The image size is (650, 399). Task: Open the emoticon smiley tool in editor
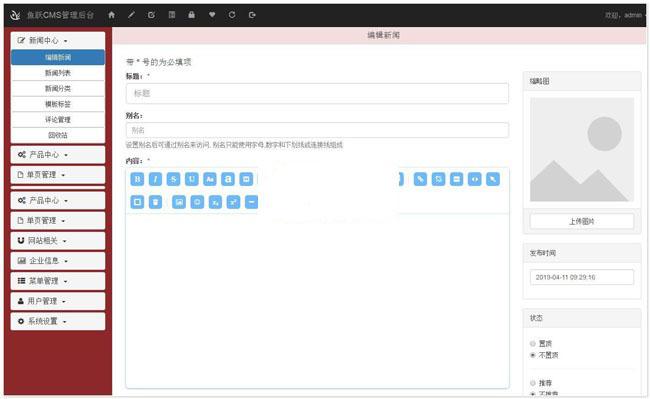(x=197, y=202)
